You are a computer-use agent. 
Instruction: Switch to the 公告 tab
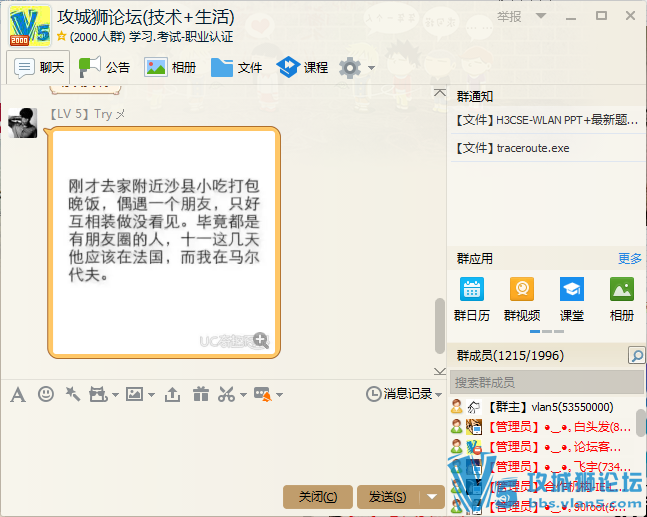pyautogui.click(x=104, y=67)
